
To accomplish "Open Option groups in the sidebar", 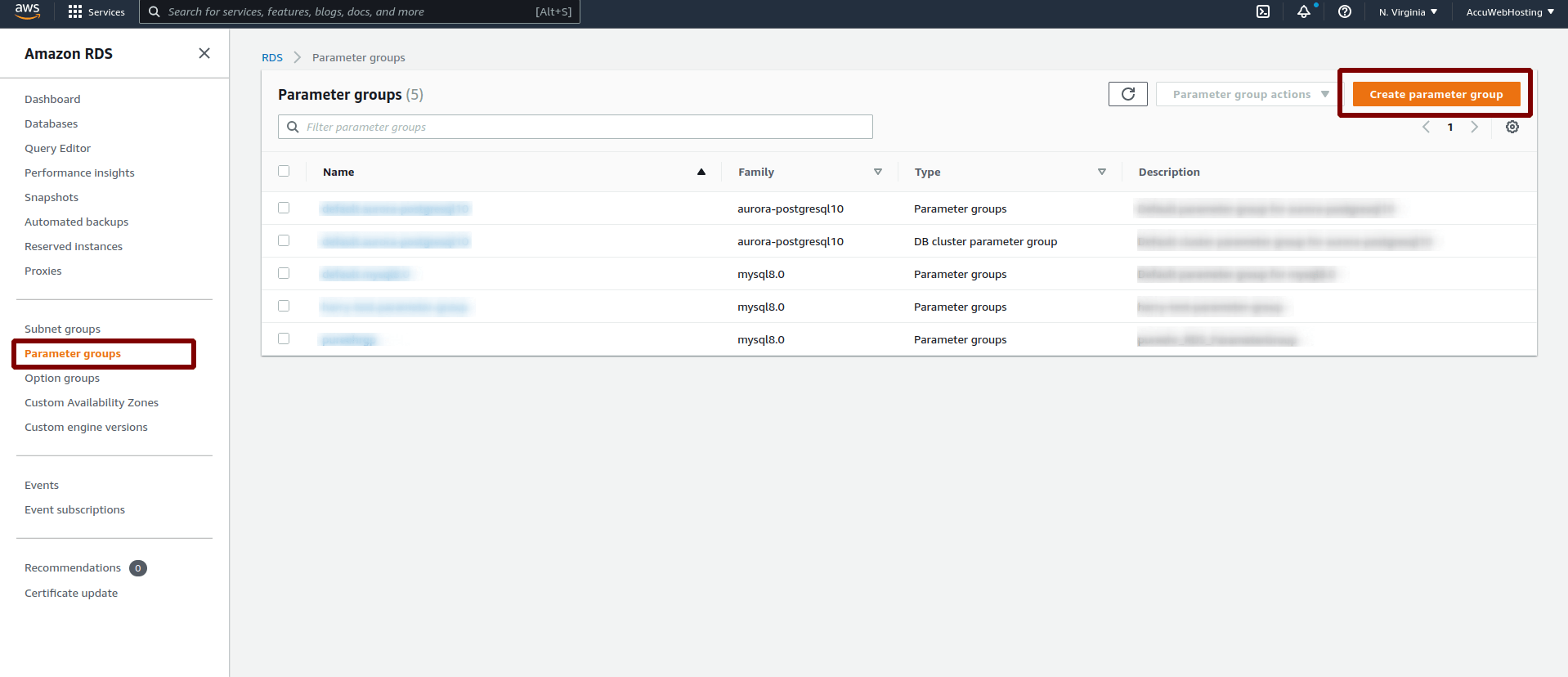I will click(x=62, y=378).
